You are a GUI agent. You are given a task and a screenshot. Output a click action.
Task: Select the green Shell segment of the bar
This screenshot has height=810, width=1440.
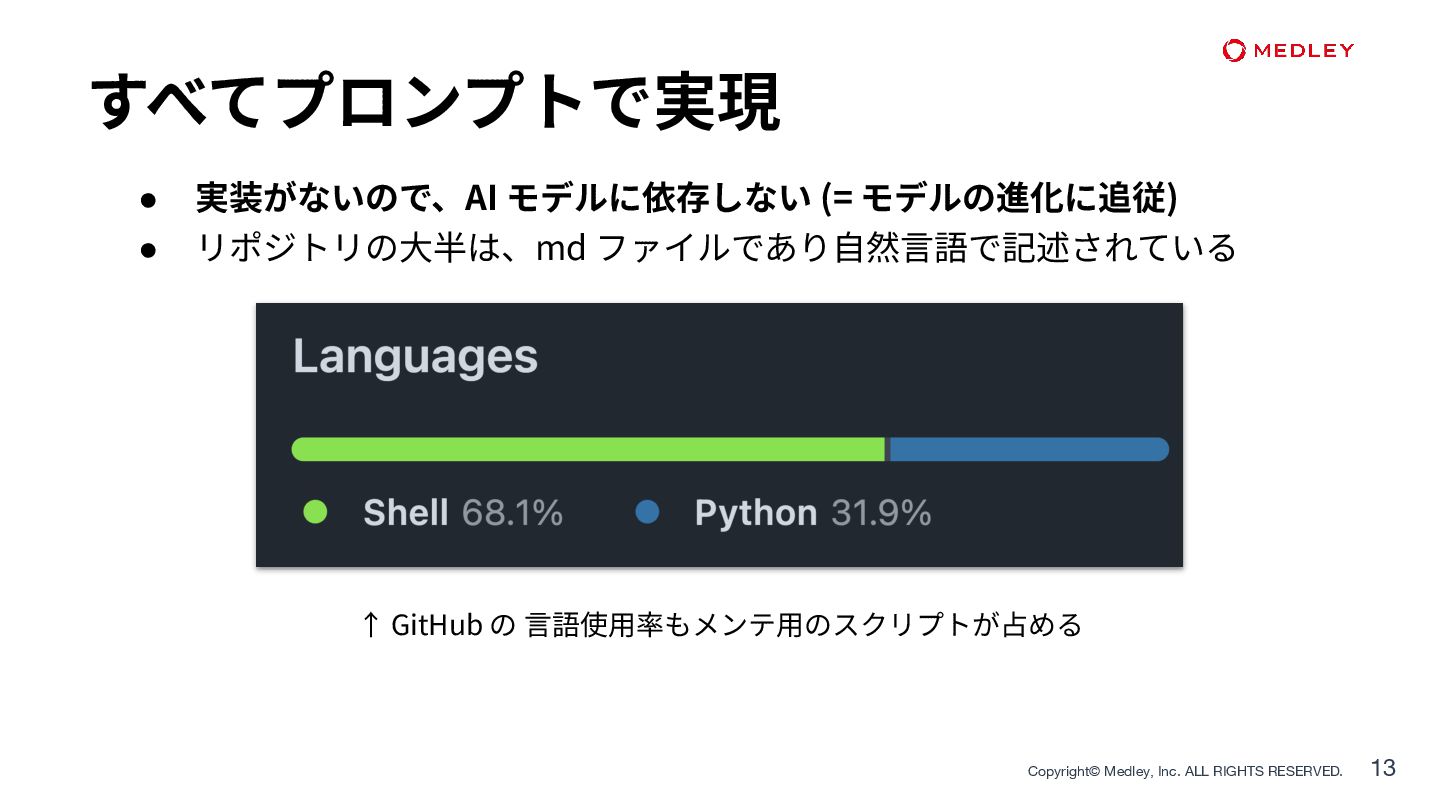tap(588, 449)
